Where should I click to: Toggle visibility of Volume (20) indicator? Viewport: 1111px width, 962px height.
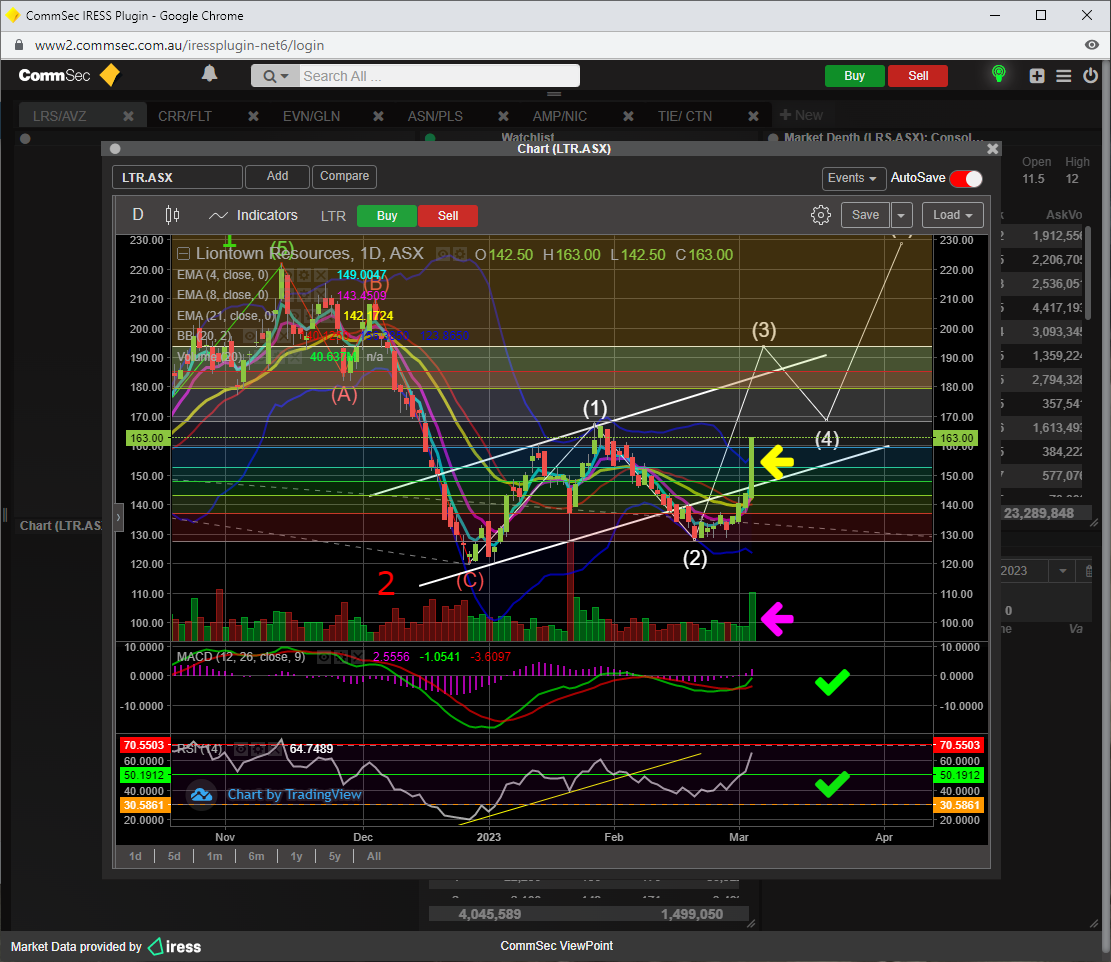[262, 356]
